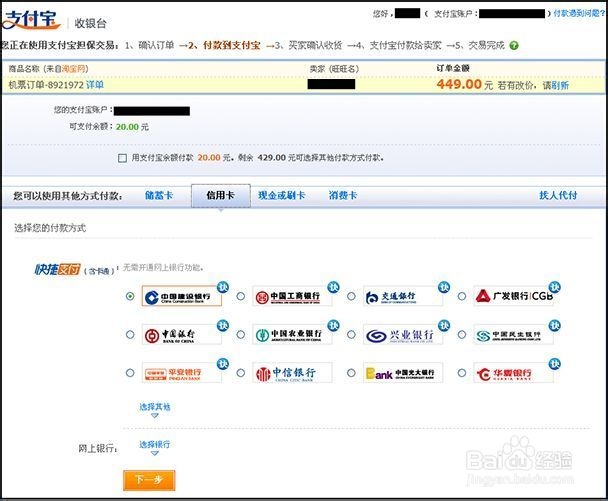Viewport: 608px width, 501px height.
Task: Switch to the 信用卡 credit card tab
Action: coord(221,195)
